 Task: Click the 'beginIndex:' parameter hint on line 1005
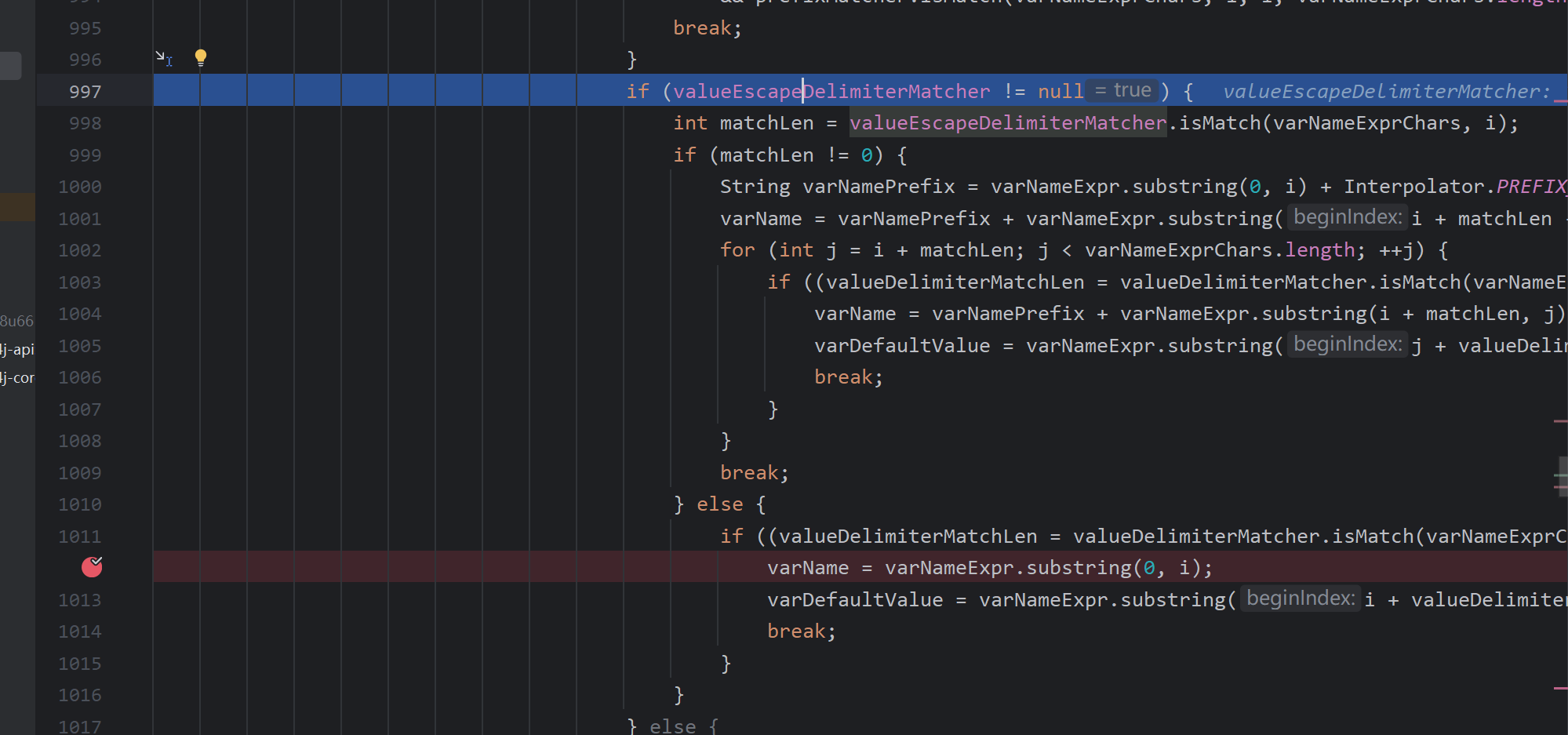click(1348, 344)
